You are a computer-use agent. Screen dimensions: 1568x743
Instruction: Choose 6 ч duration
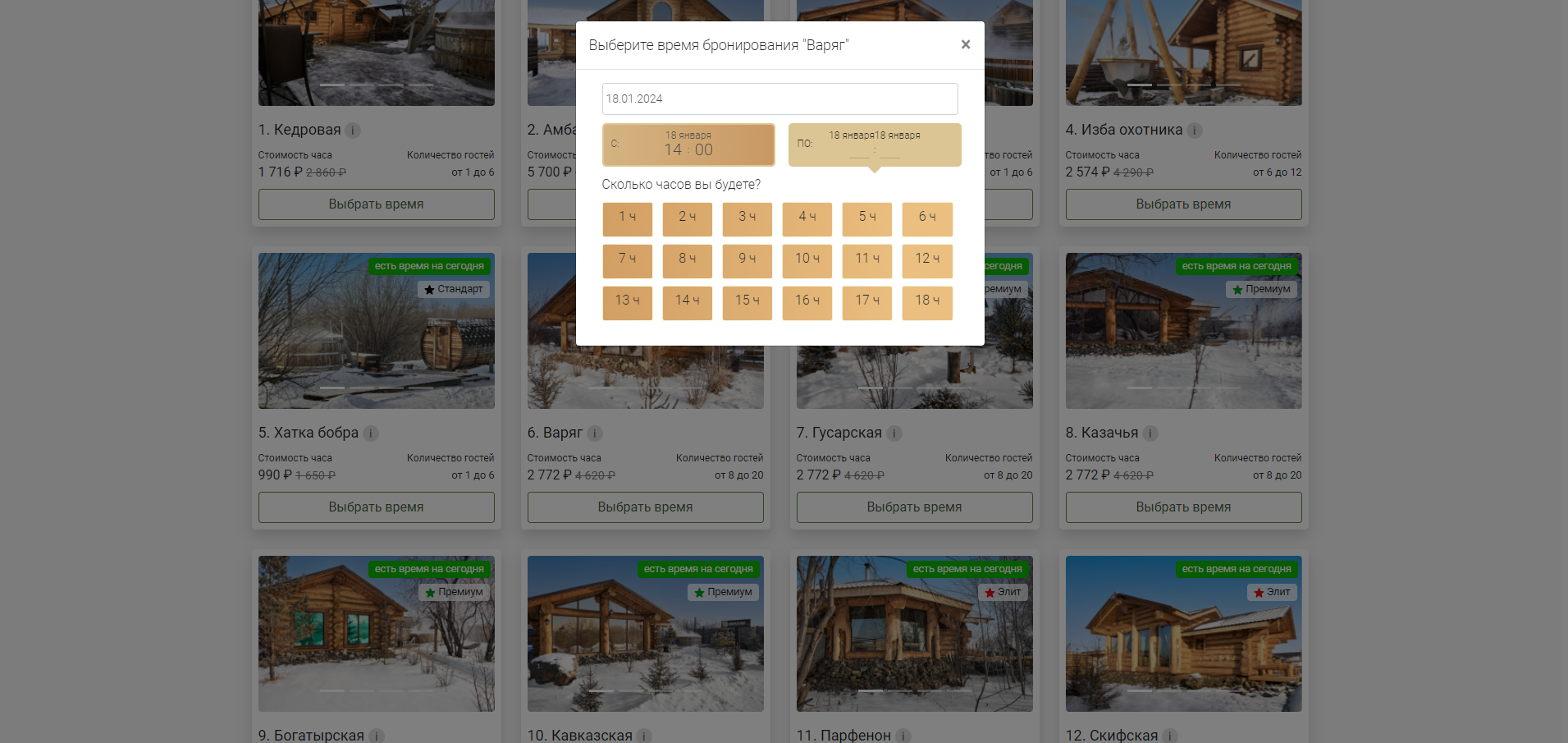[x=927, y=218]
